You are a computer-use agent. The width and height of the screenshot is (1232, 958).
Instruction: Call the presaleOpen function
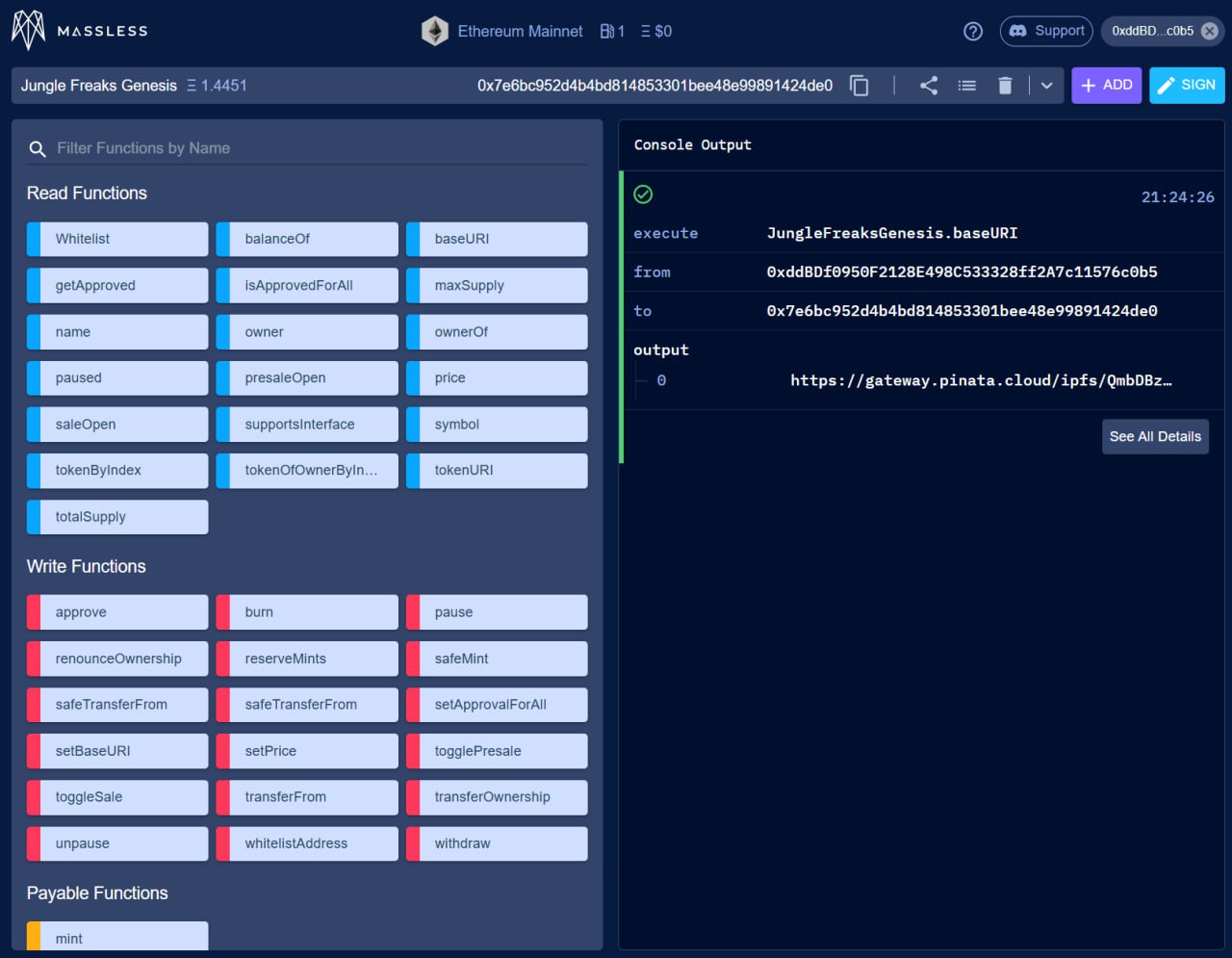pos(307,377)
